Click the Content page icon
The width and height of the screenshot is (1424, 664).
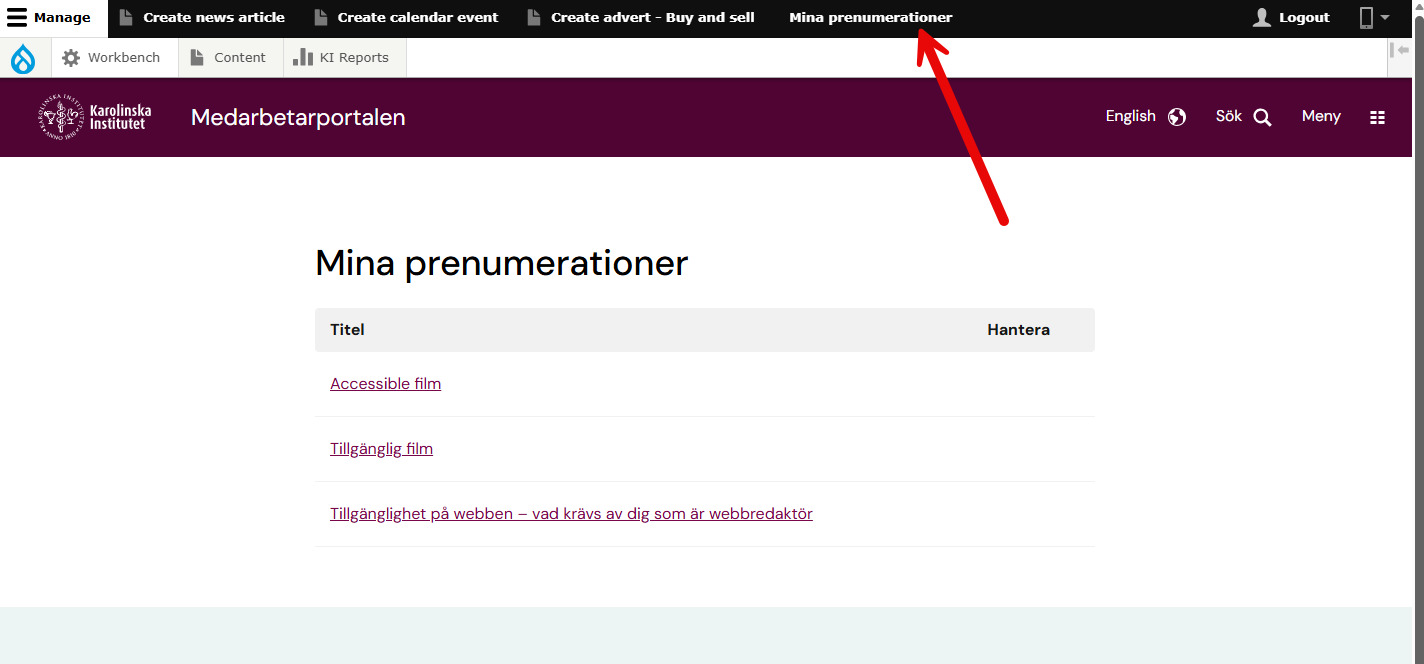click(x=196, y=57)
